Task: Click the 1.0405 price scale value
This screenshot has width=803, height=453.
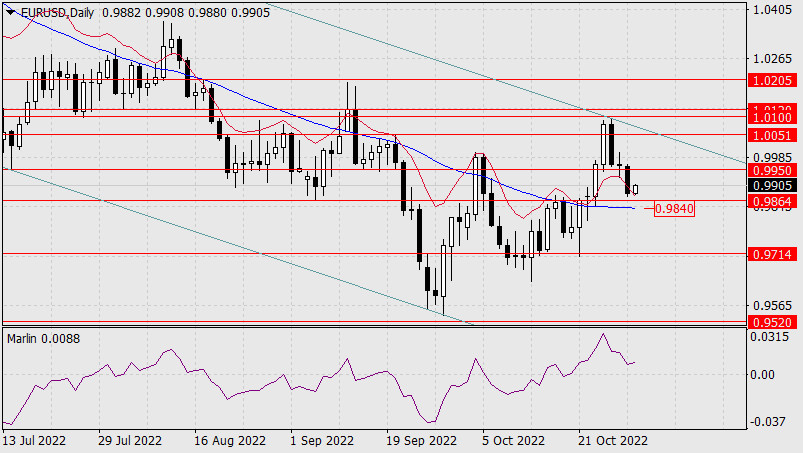Action: tap(772, 10)
